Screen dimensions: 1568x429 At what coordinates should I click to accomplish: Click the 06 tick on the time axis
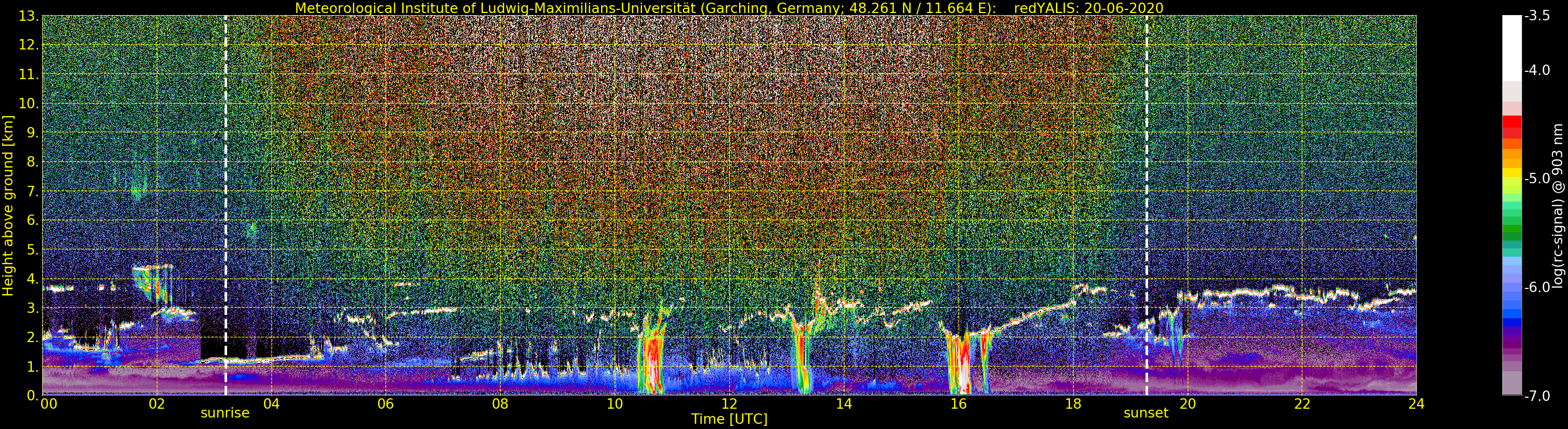point(385,403)
